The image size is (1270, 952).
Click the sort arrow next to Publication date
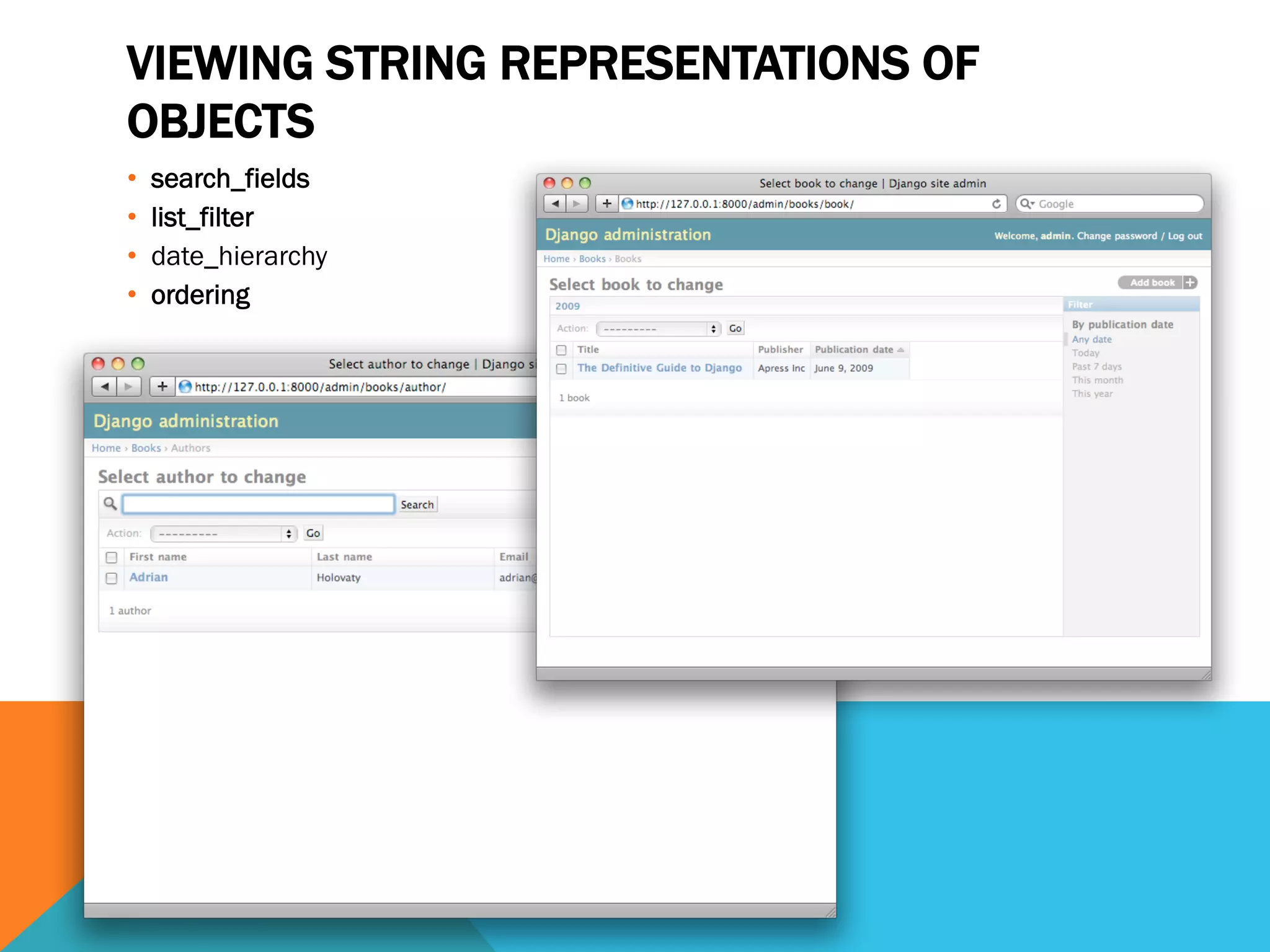[900, 350]
